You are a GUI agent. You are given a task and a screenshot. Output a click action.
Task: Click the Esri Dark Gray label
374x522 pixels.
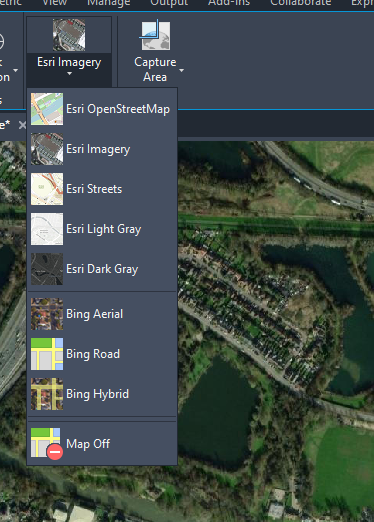[x=102, y=269]
